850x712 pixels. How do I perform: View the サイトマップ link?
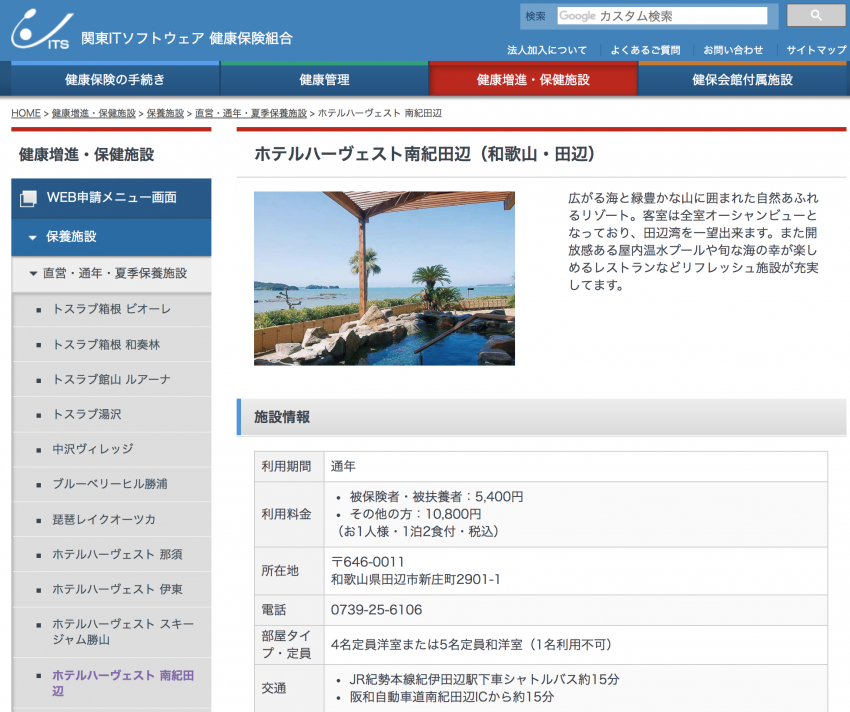pos(816,50)
